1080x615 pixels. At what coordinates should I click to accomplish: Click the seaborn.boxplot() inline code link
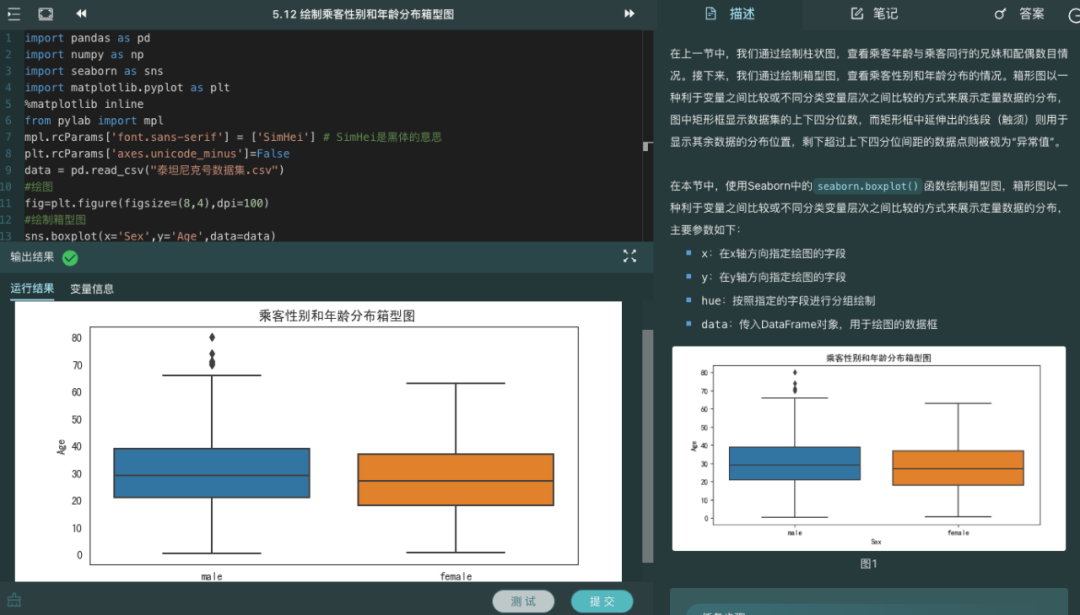[x=868, y=186]
